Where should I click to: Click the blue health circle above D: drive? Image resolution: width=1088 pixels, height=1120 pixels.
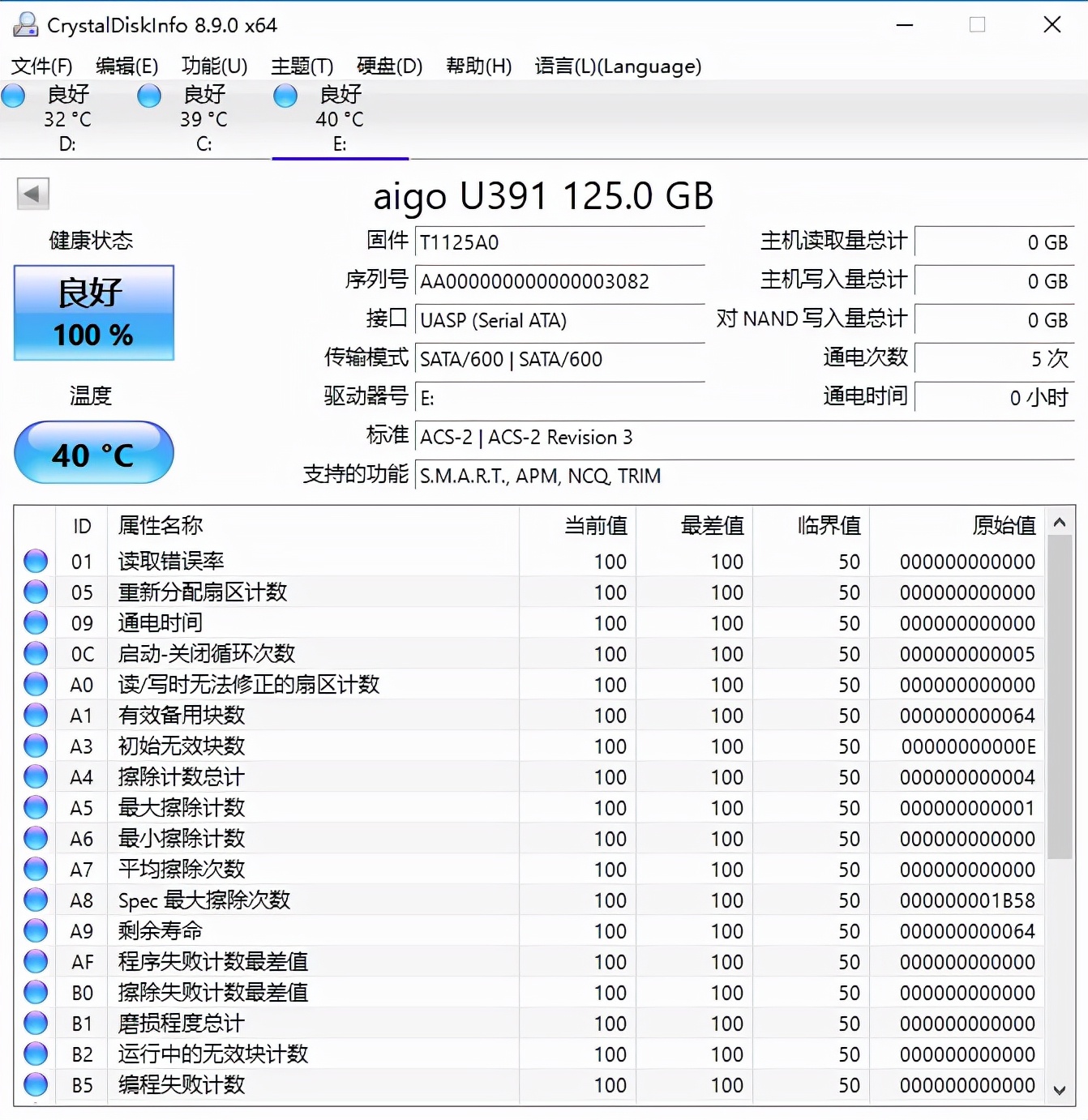(x=13, y=96)
